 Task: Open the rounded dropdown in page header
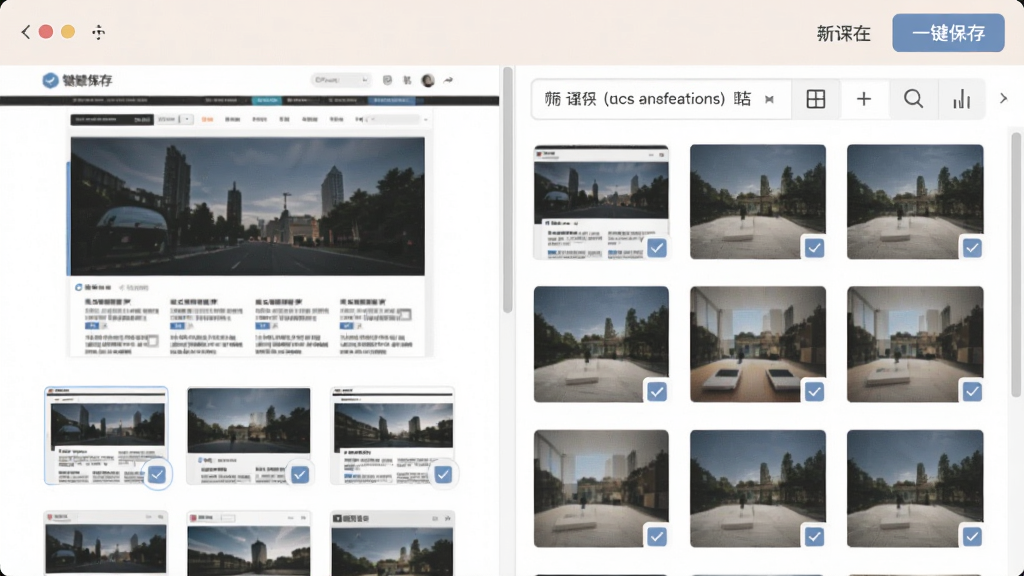(340, 80)
